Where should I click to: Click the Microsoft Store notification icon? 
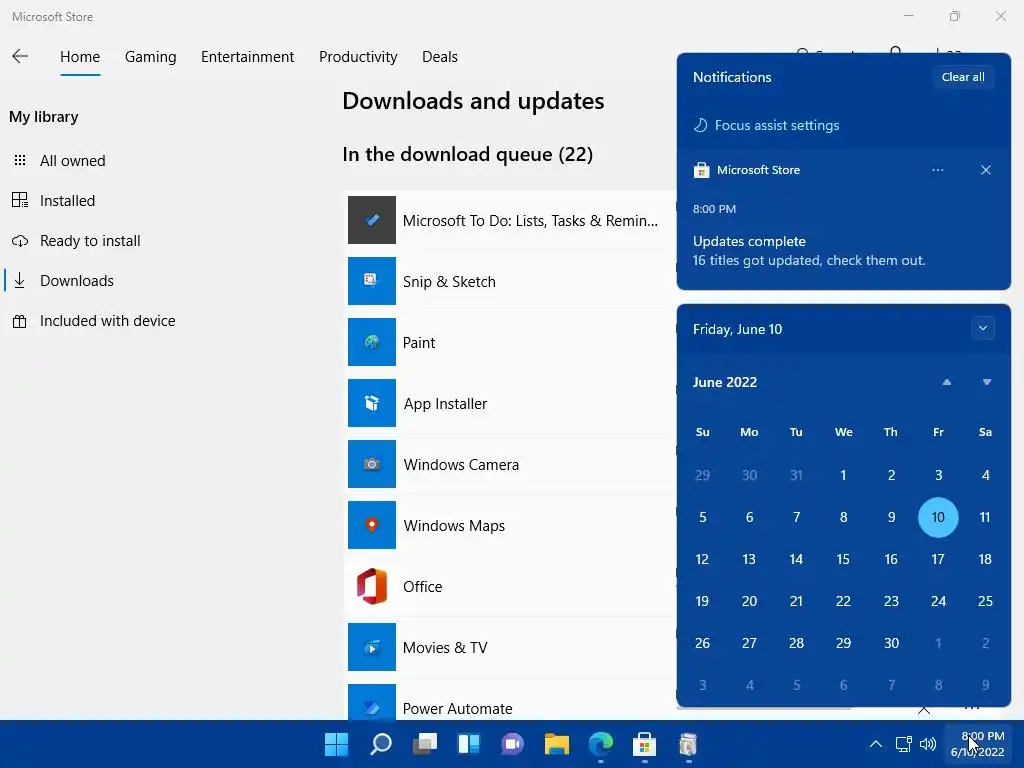pyautogui.click(x=701, y=170)
